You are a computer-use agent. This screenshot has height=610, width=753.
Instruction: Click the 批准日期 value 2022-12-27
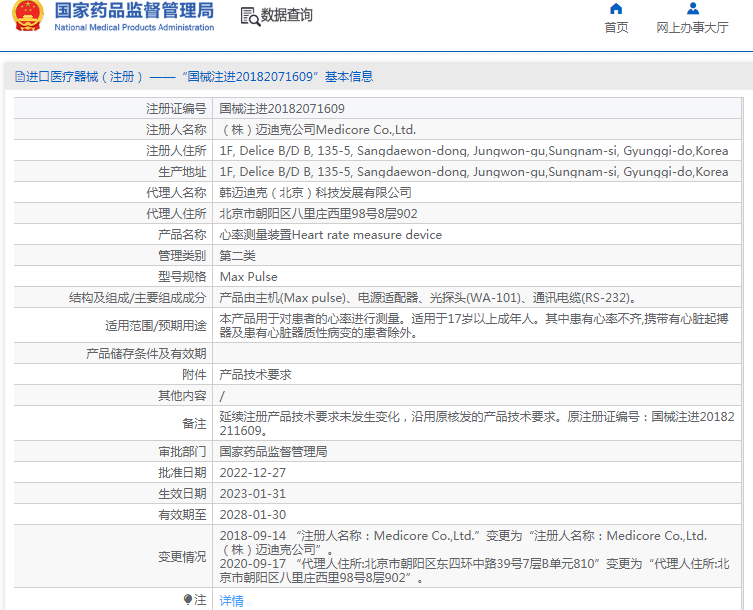(252, 473)
